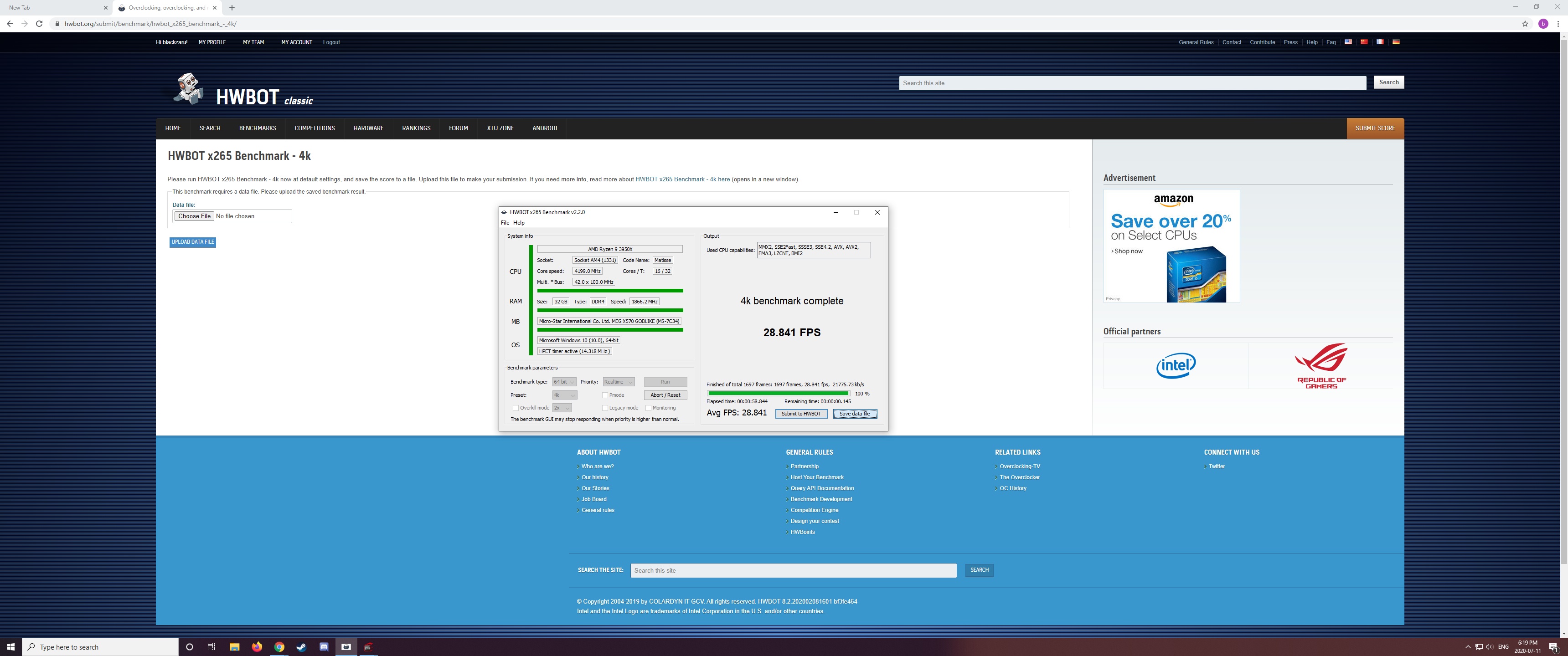The width and height of the screenshot is (1568, 656).
Task: Click the Intel partner logo
Action: click(1176, 365)
